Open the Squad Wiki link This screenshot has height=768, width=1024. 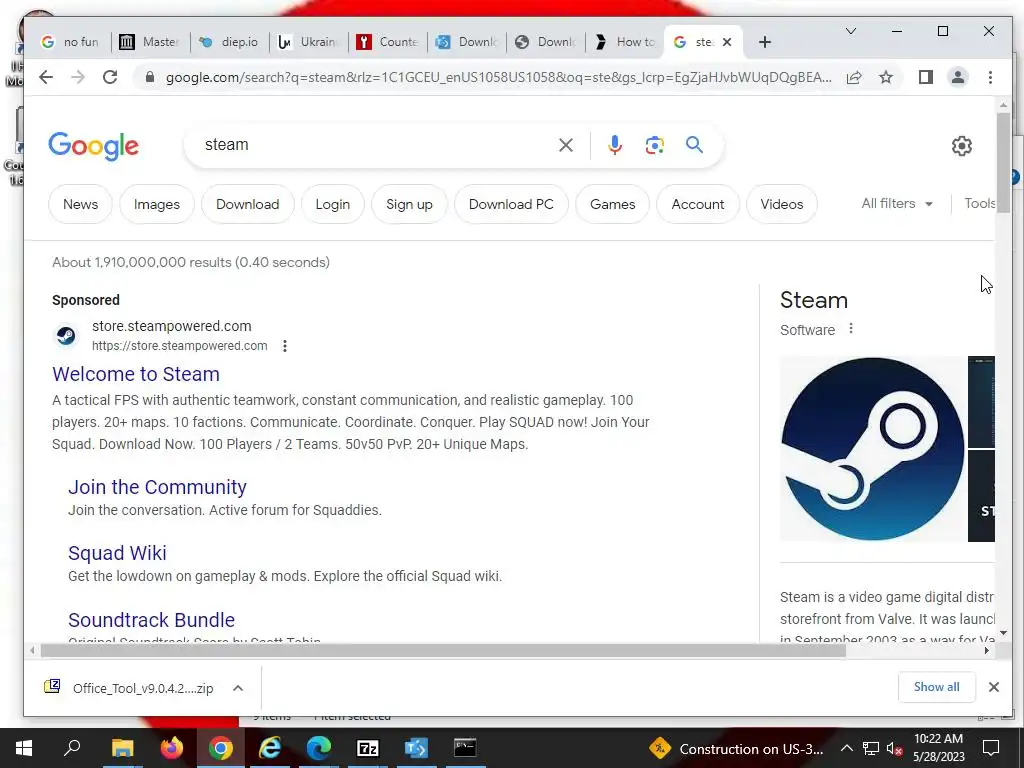pos(118,553)
